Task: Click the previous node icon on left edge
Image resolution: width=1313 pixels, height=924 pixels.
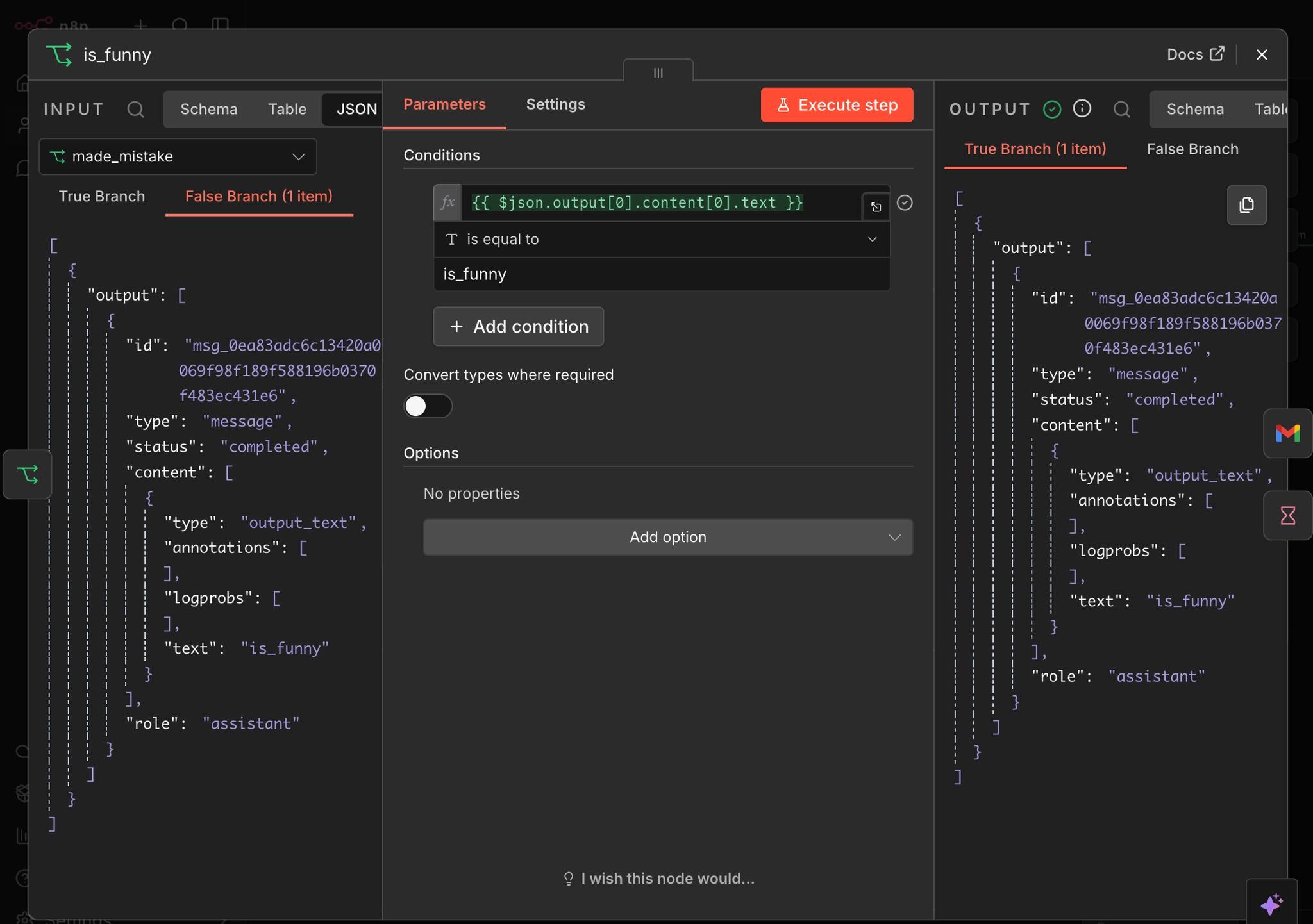Action: point(28,474)
